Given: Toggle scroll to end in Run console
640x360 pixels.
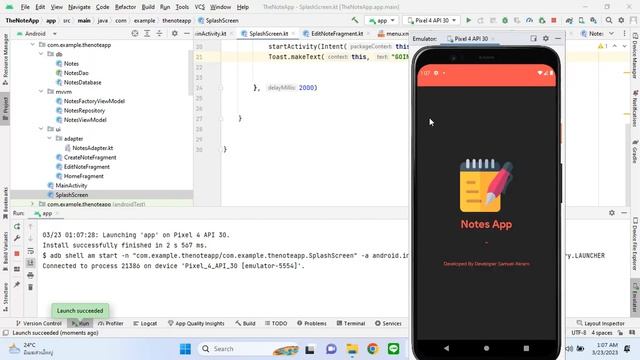Looking at the screenshot, I should pyautogui.click(x=31, y=263).
